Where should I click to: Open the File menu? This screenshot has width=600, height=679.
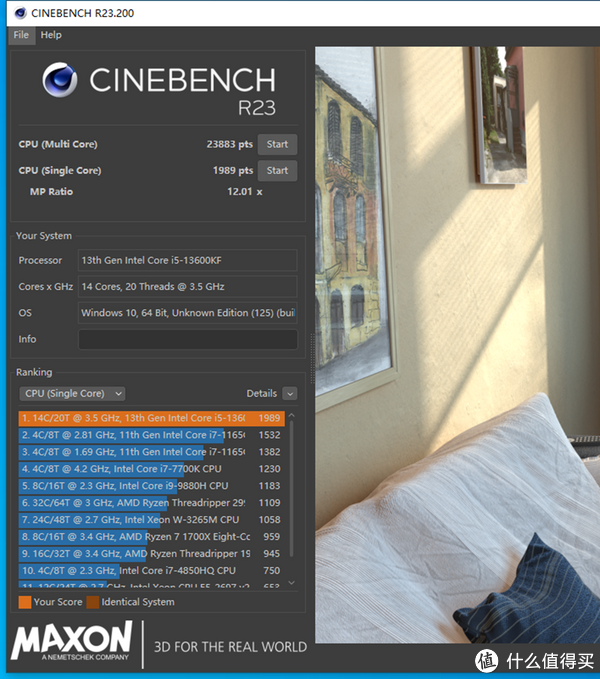(x=21, y=35)
